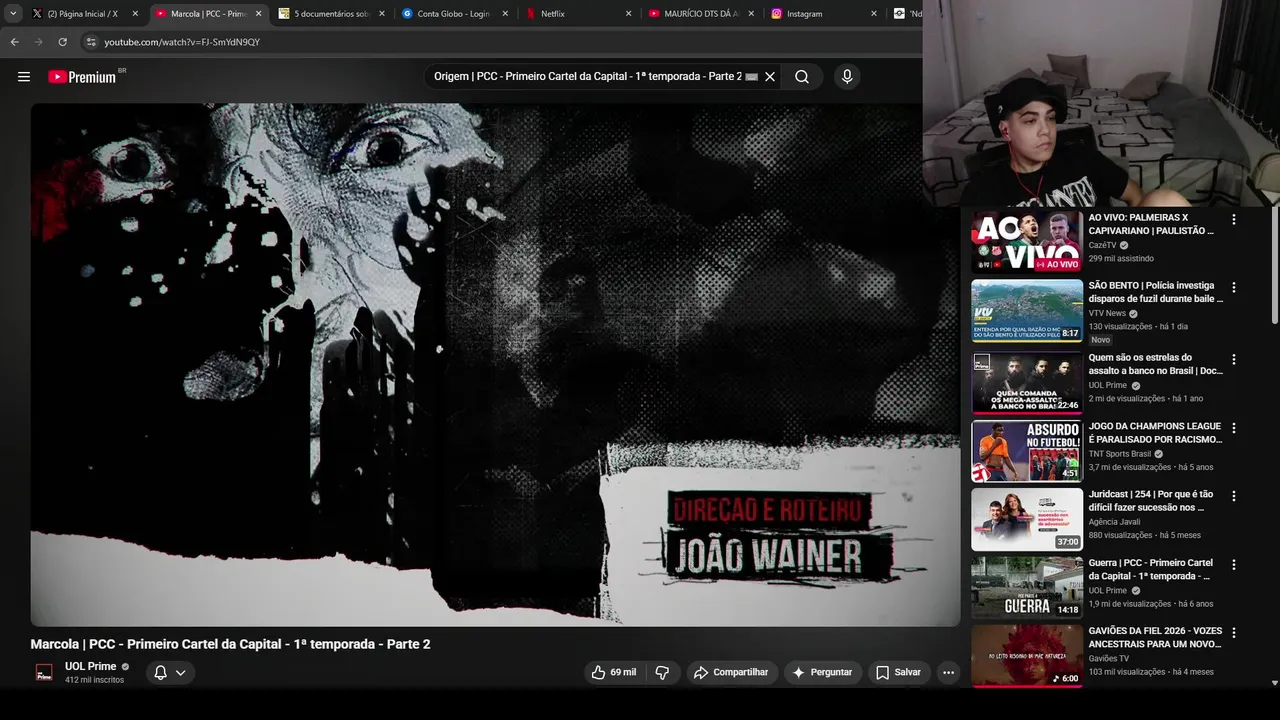The image size is (1280, 720).
Task: Click title 'Quem são os estrelas do assalto'
Action: click(1155, 364)
